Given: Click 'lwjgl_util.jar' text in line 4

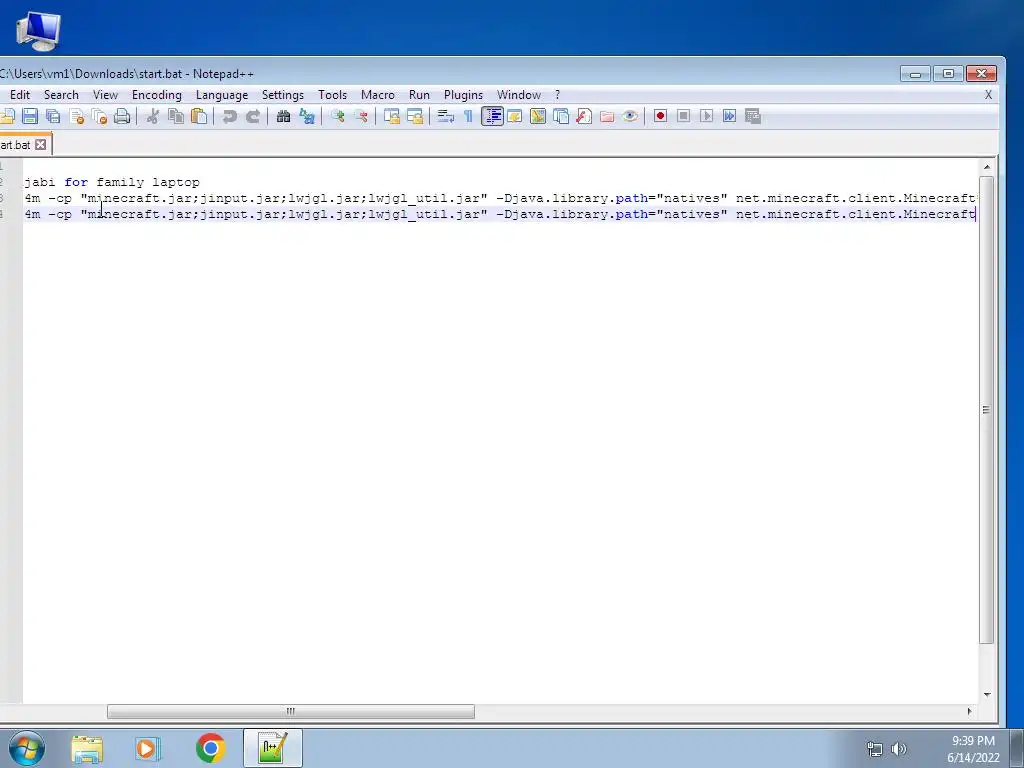Looking at the screenshot, I should tap(424, 214).
